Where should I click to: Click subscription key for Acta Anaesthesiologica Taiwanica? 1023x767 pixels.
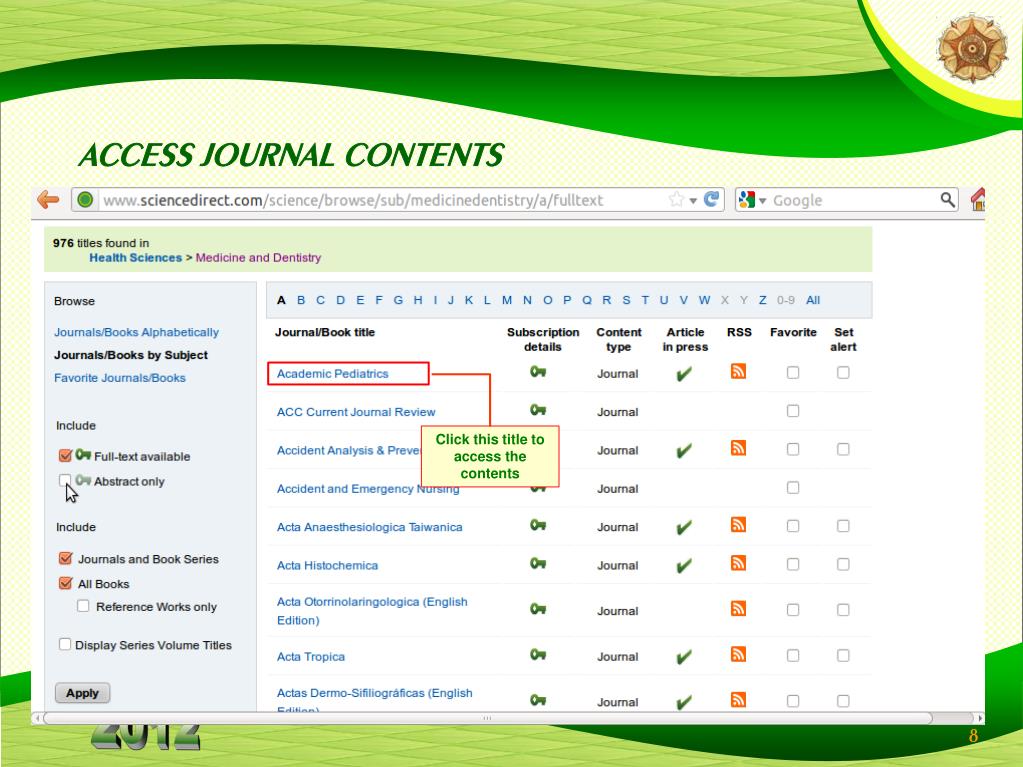click(x=538, y=525)
